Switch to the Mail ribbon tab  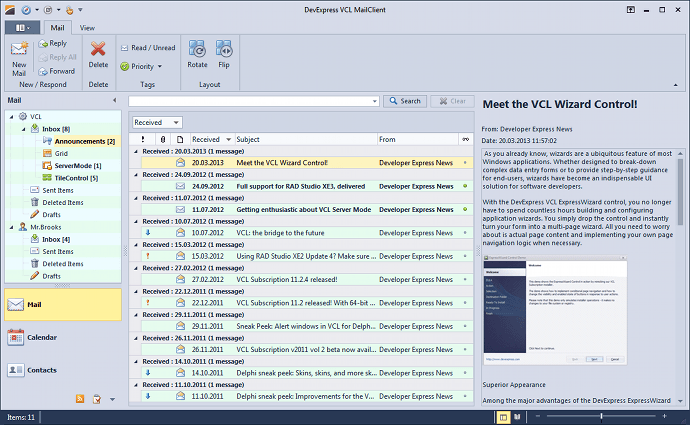(x=57, y=28)
